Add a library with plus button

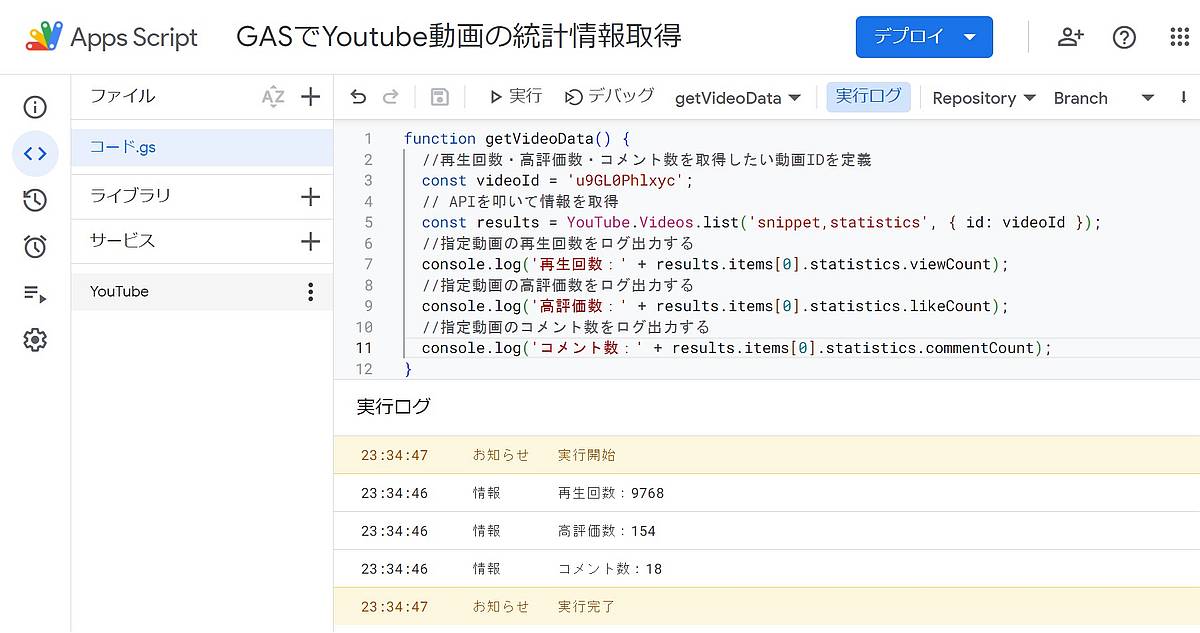click(310, 197)
